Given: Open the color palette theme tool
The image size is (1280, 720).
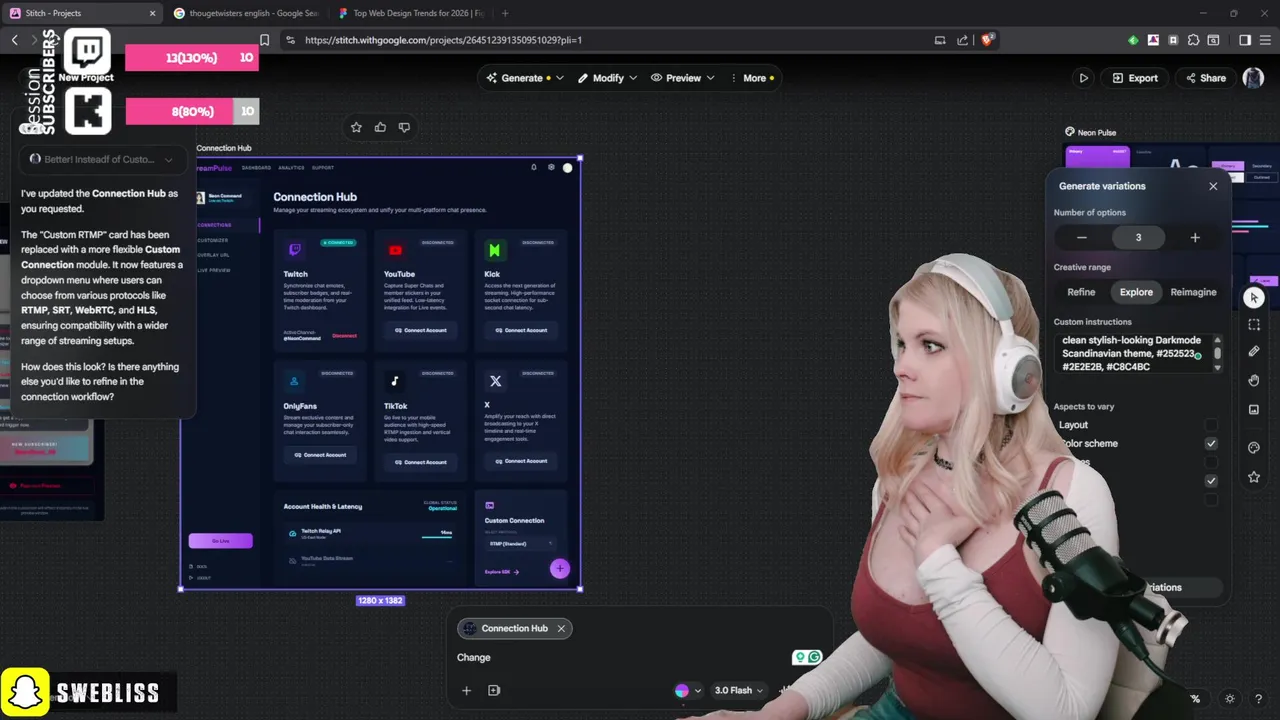Looking at the screenshot, I should (x=1254, y=448).
